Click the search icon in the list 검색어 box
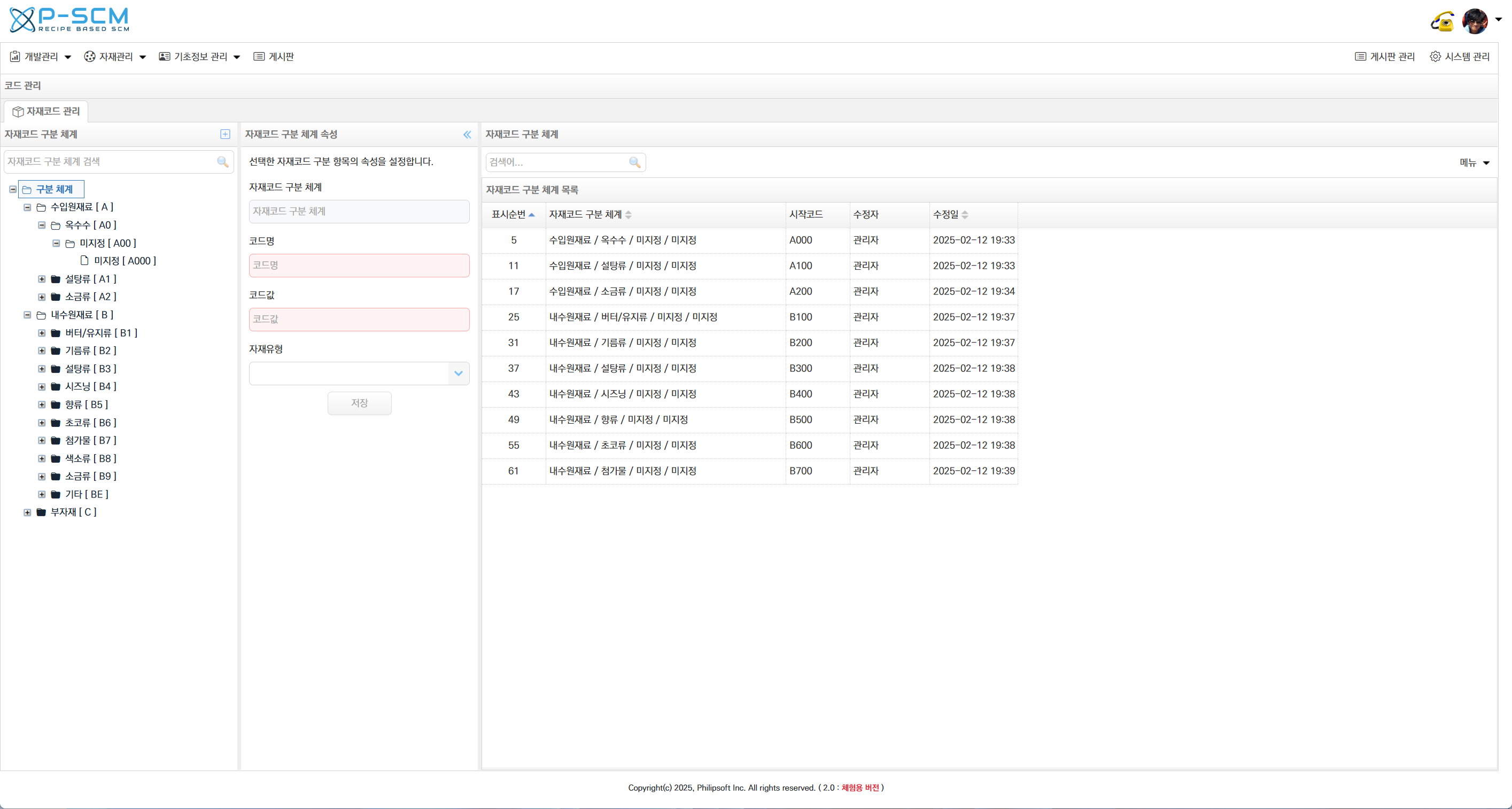This screenshot has height=809, width=1512. (634, 162)
